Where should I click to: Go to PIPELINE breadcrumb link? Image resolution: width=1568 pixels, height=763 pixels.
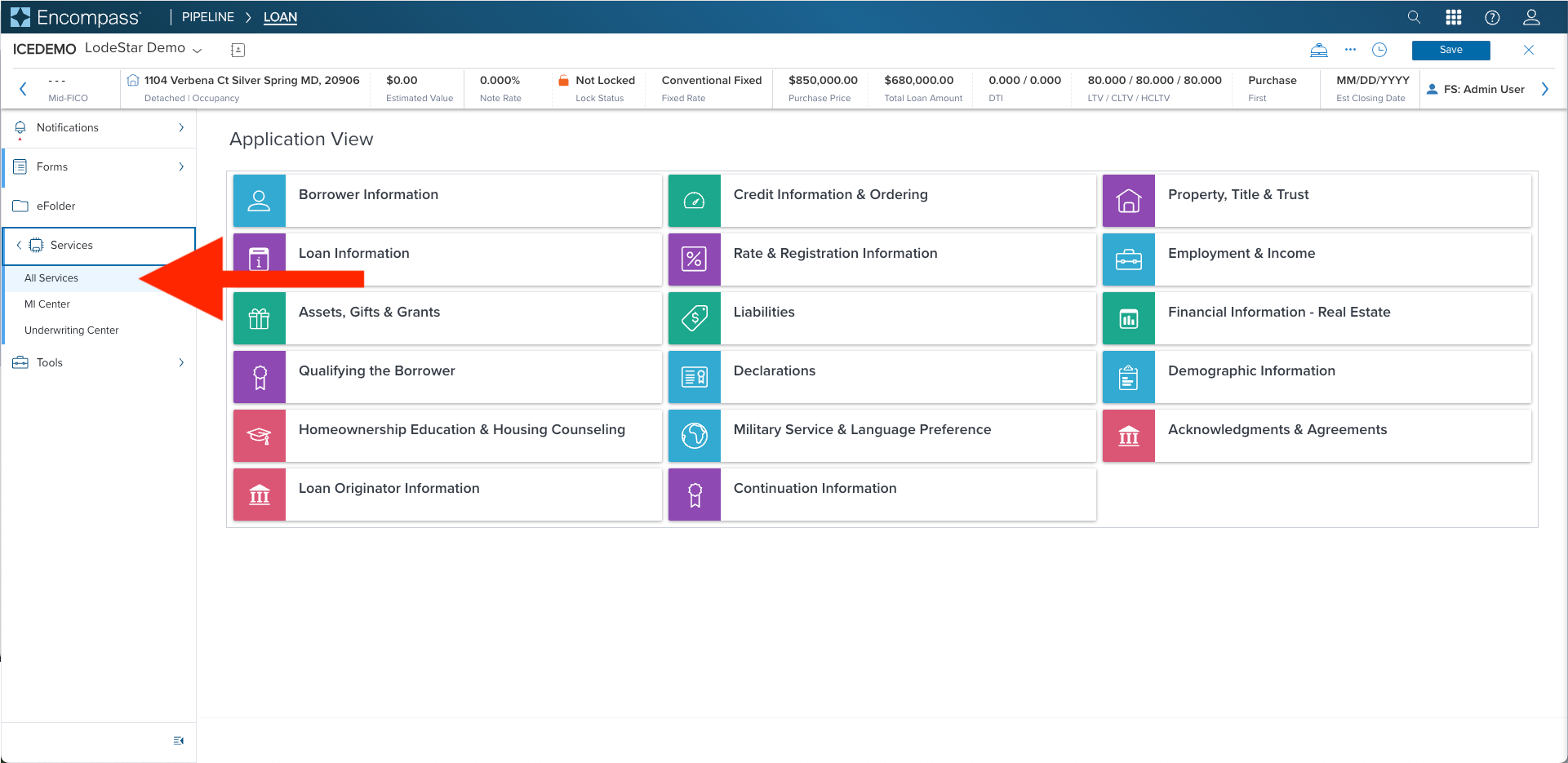click(x=207, y=17)
